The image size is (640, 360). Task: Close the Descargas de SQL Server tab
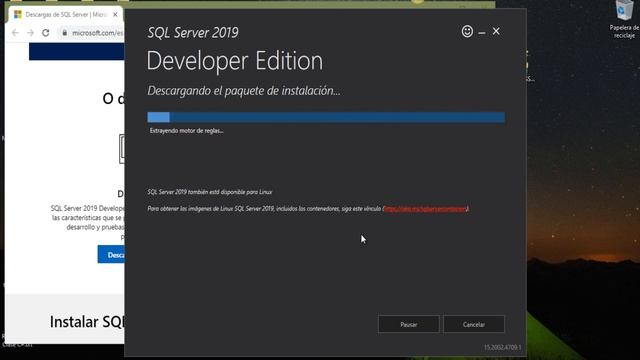tap(115, 15)
